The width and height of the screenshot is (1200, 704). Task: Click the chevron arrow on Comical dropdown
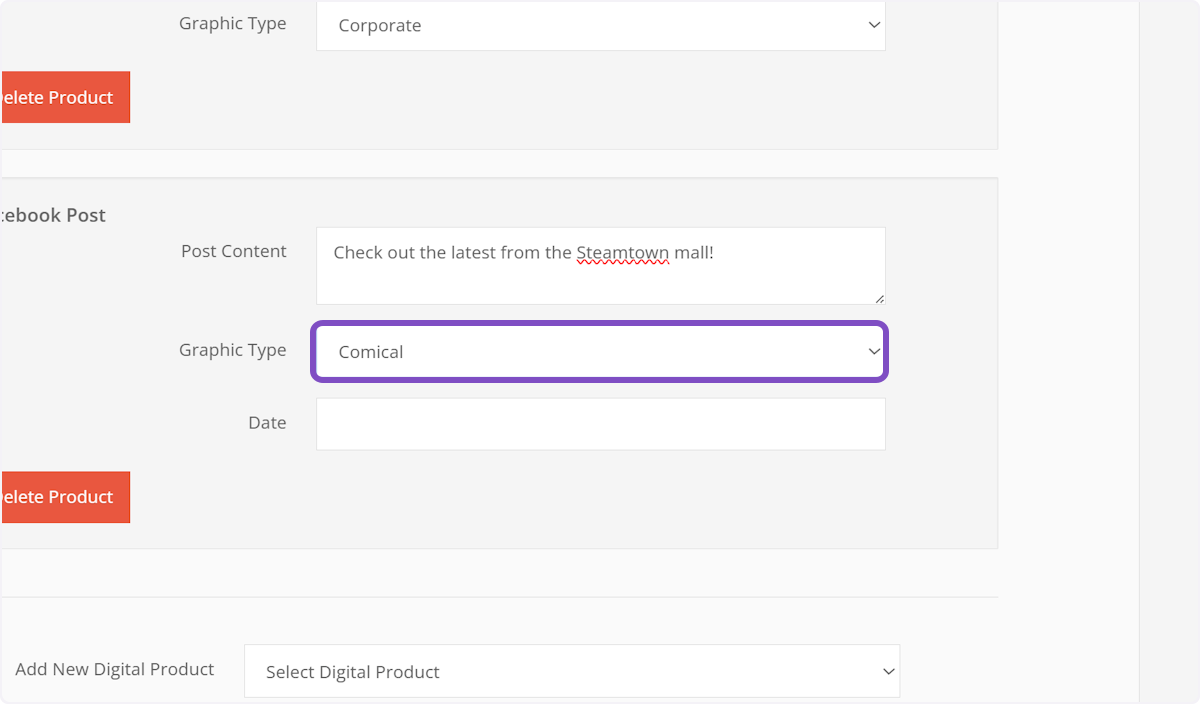874,351
